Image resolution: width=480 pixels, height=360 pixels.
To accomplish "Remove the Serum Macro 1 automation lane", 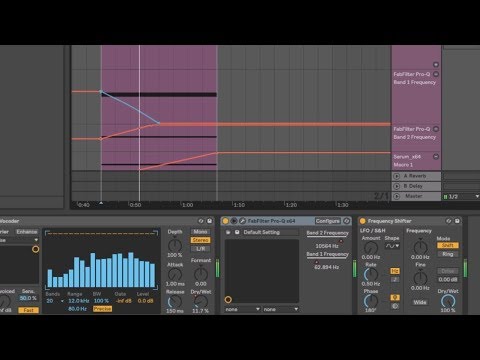I will [436, 156].
